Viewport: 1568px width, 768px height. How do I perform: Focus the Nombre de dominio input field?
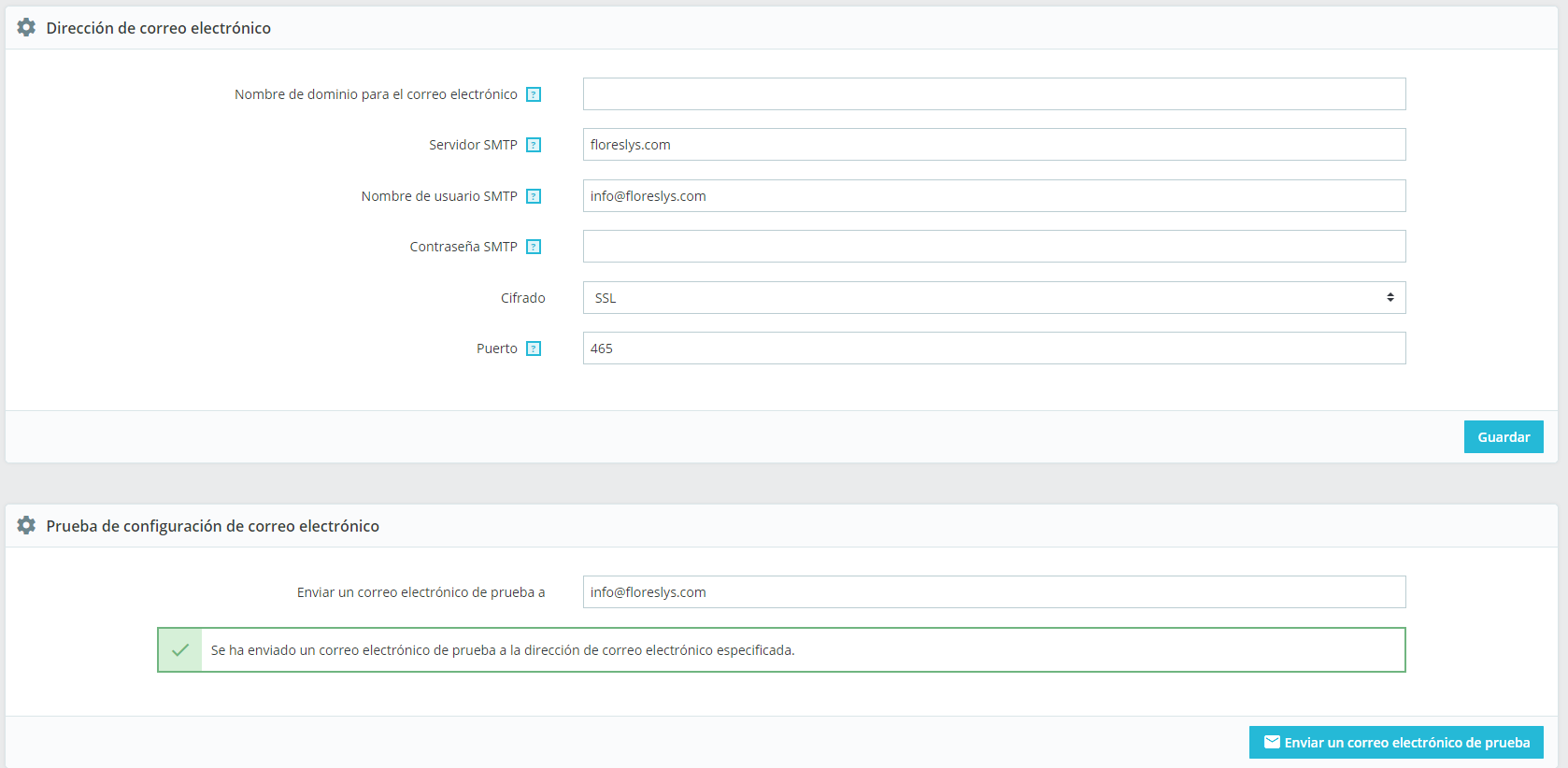point(994,94)
